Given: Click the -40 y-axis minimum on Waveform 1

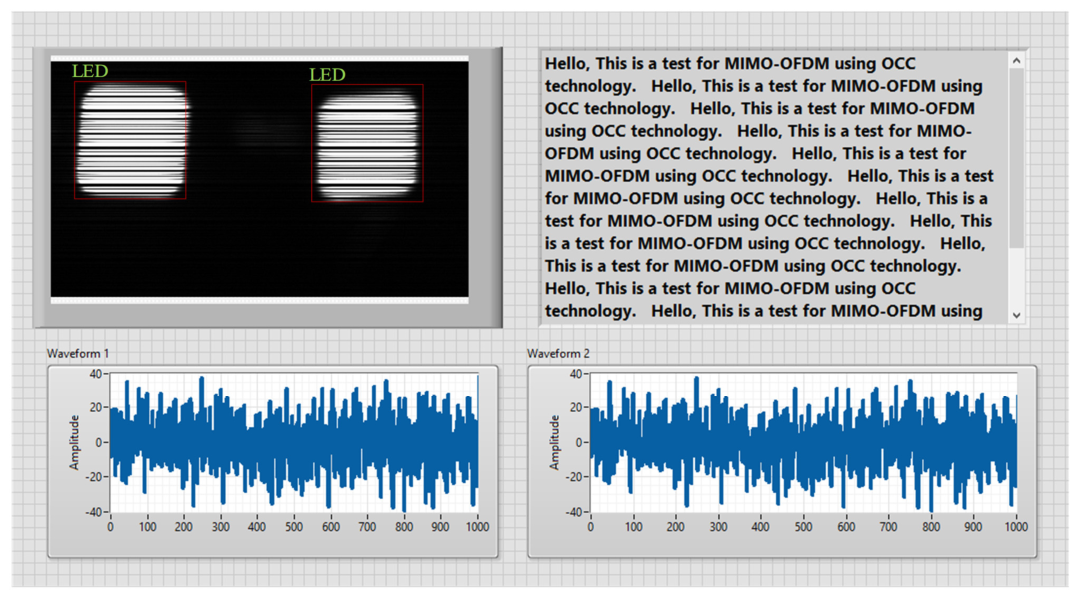Looking at the screenshot, I should point(94,512).
